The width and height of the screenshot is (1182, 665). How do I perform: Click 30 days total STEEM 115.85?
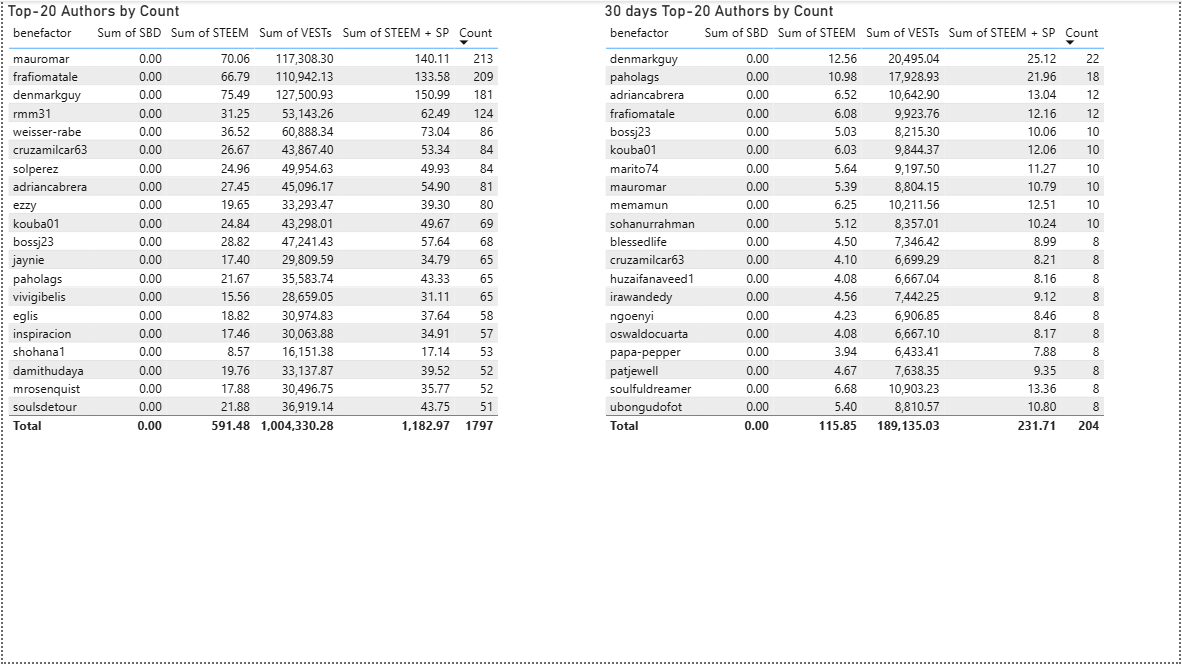tap(838, 426)
